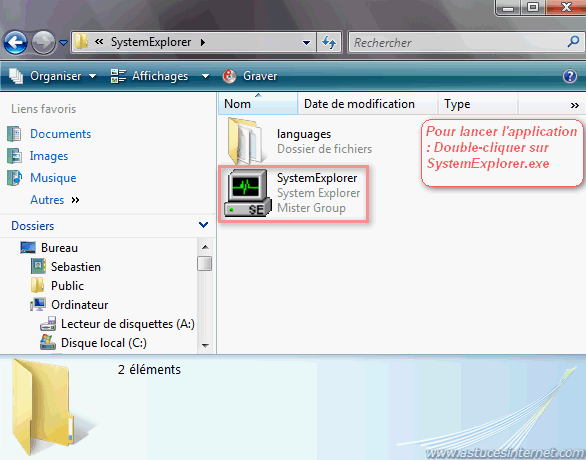Select Bureau in folder tree

pyautogui.click(x=59, y=248)
